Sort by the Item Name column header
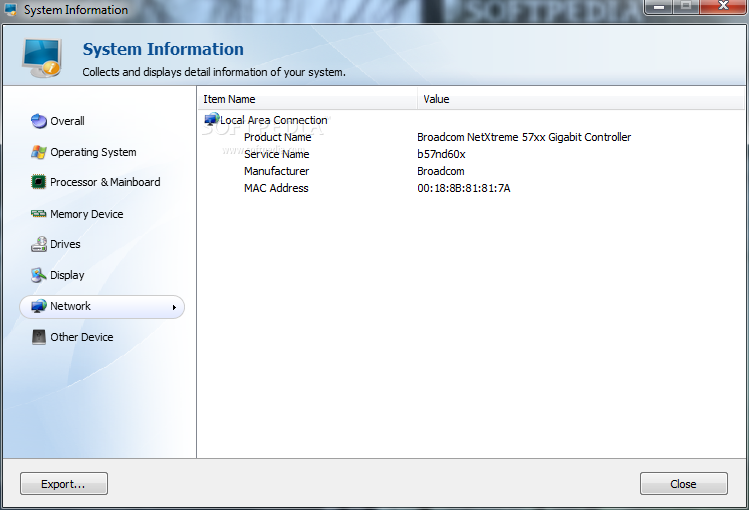The height and width of the screenshot is (510, 749). 307,99
